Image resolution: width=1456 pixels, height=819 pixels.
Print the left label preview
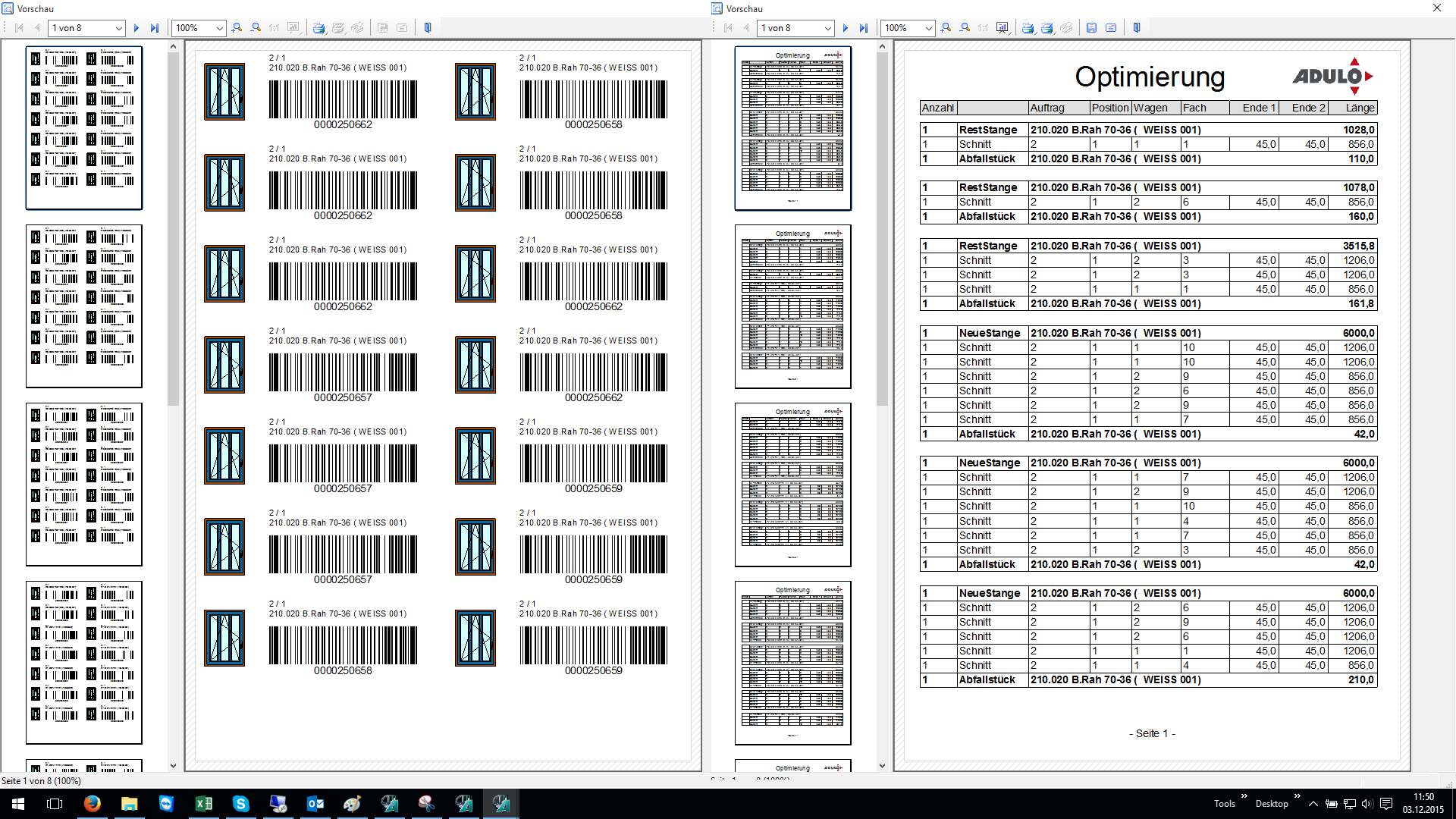[x=319, y=28]
